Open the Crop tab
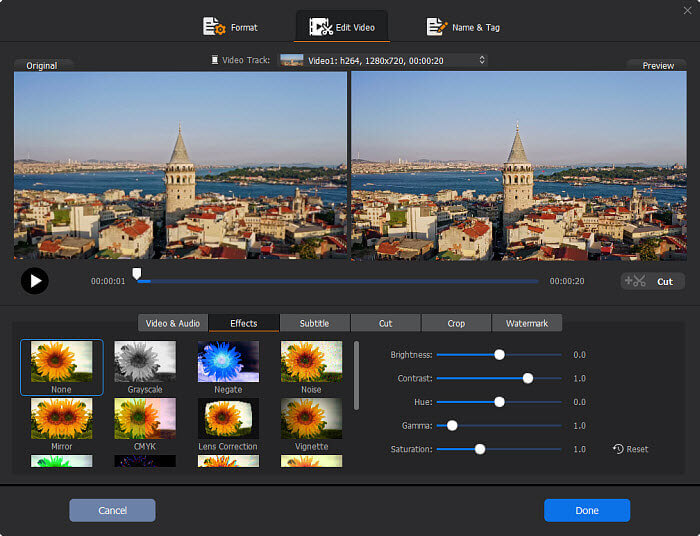This screenshot has height=536, width=700. (456, 323)
